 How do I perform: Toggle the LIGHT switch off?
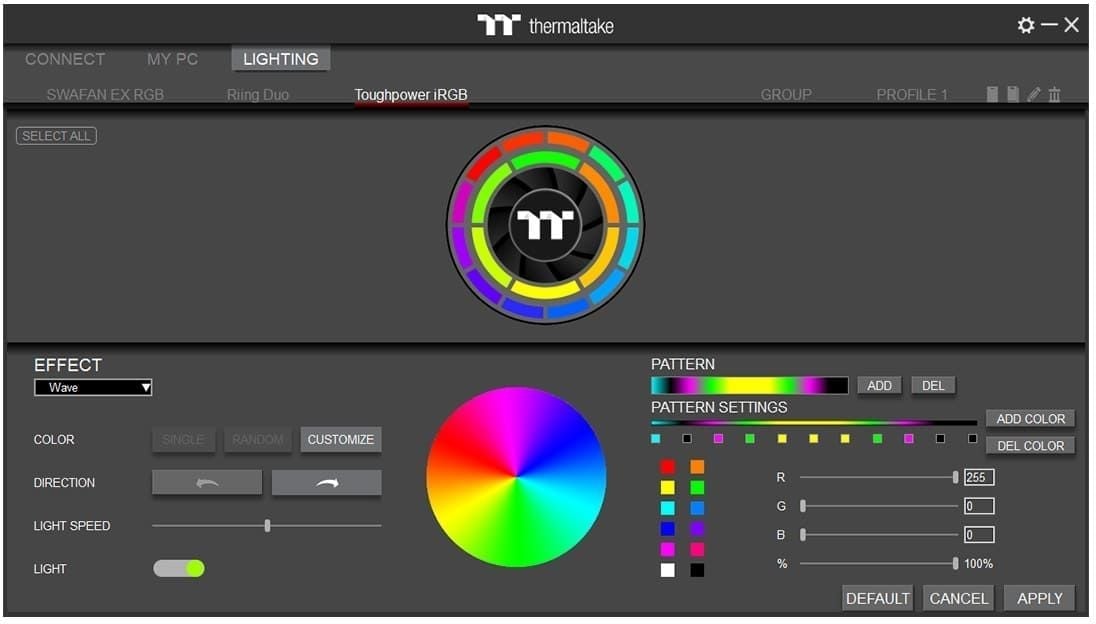[179, 568]
